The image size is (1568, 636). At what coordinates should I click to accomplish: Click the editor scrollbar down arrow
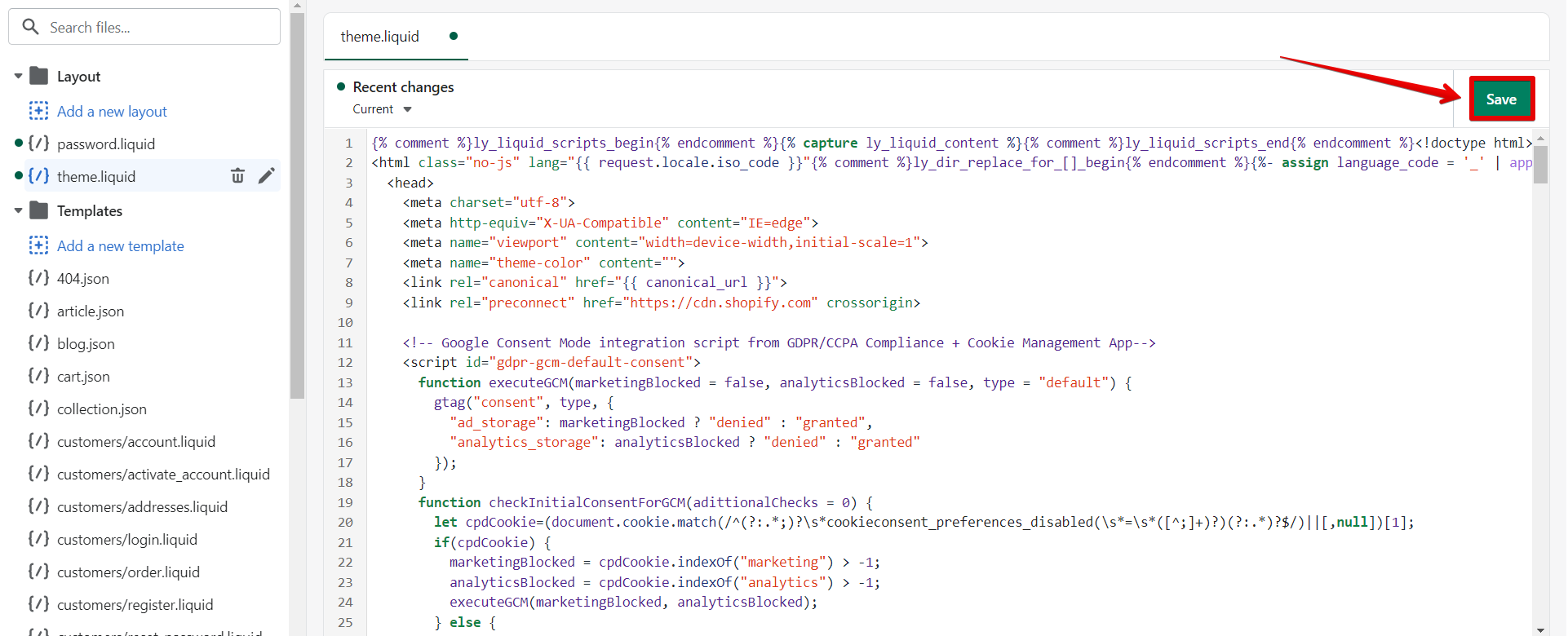pyautogui.click(x=1540, y=629)
